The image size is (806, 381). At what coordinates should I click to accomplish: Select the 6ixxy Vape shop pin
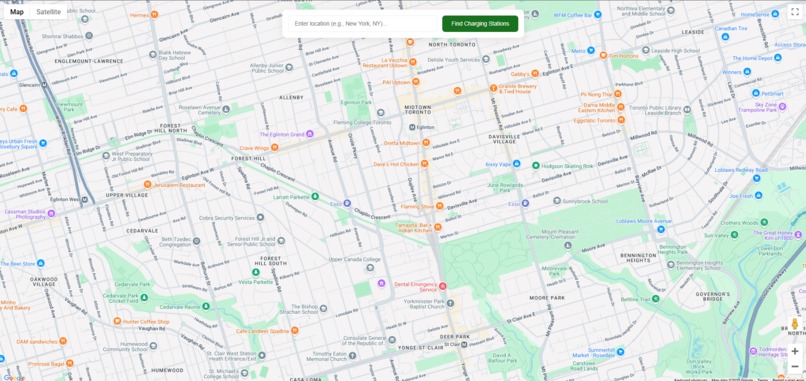tap(517, 164)
